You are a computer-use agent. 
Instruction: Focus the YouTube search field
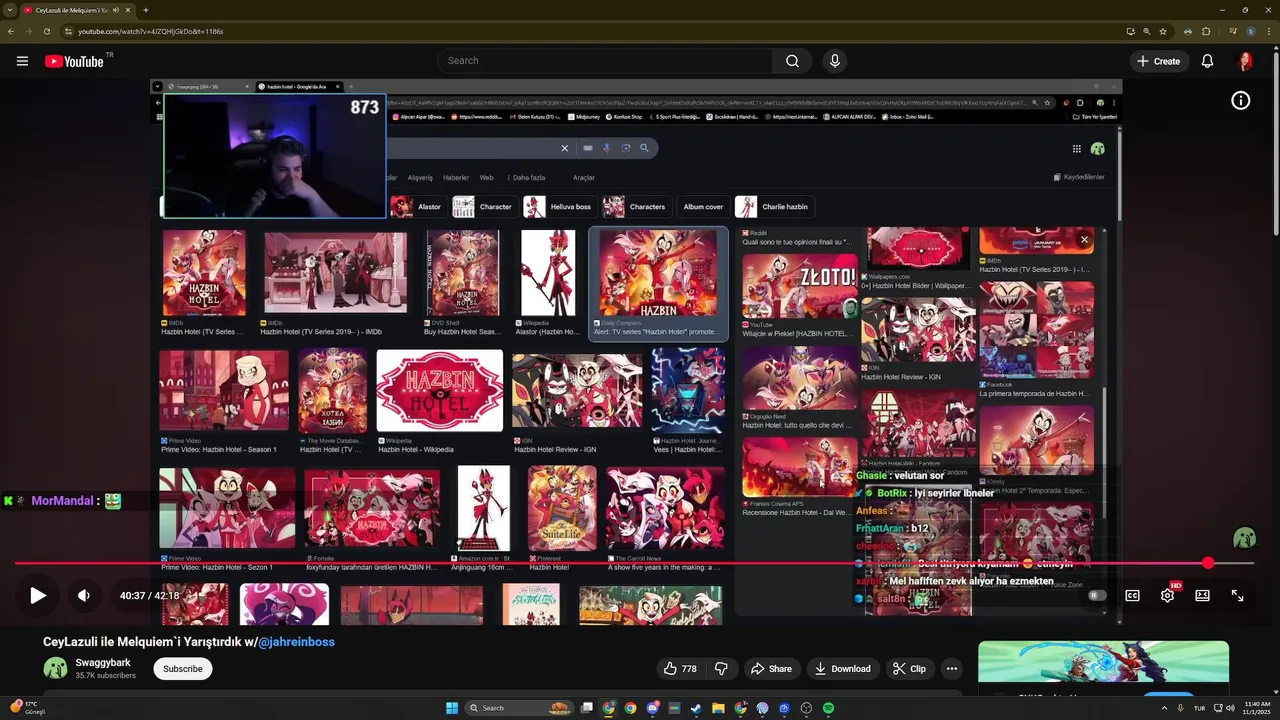pyautogui.click(x=605, y=61)
